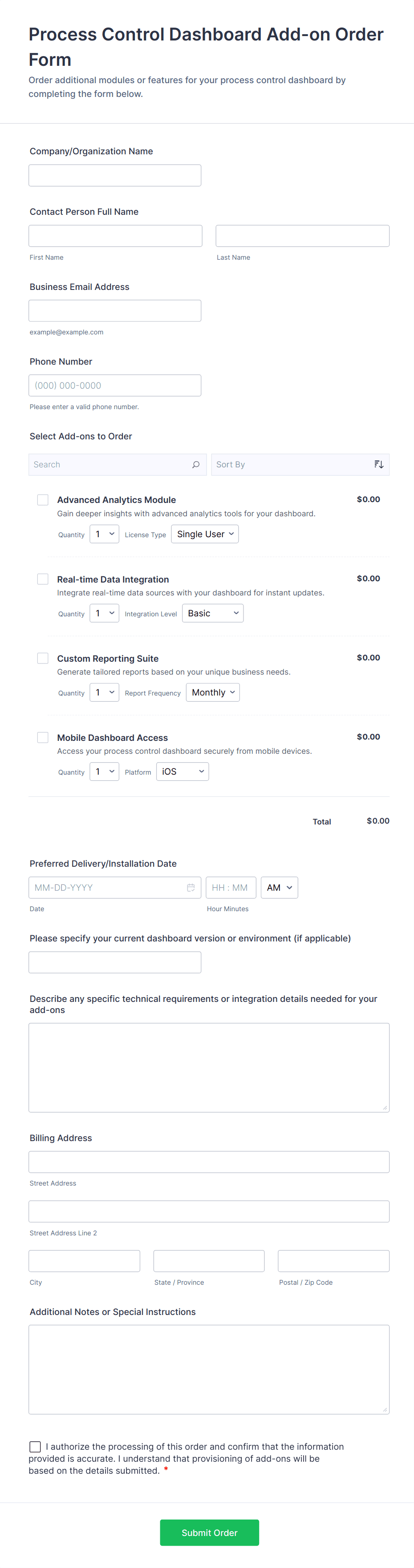
Task: Open the AM/PM time selector
Action: 279,888
